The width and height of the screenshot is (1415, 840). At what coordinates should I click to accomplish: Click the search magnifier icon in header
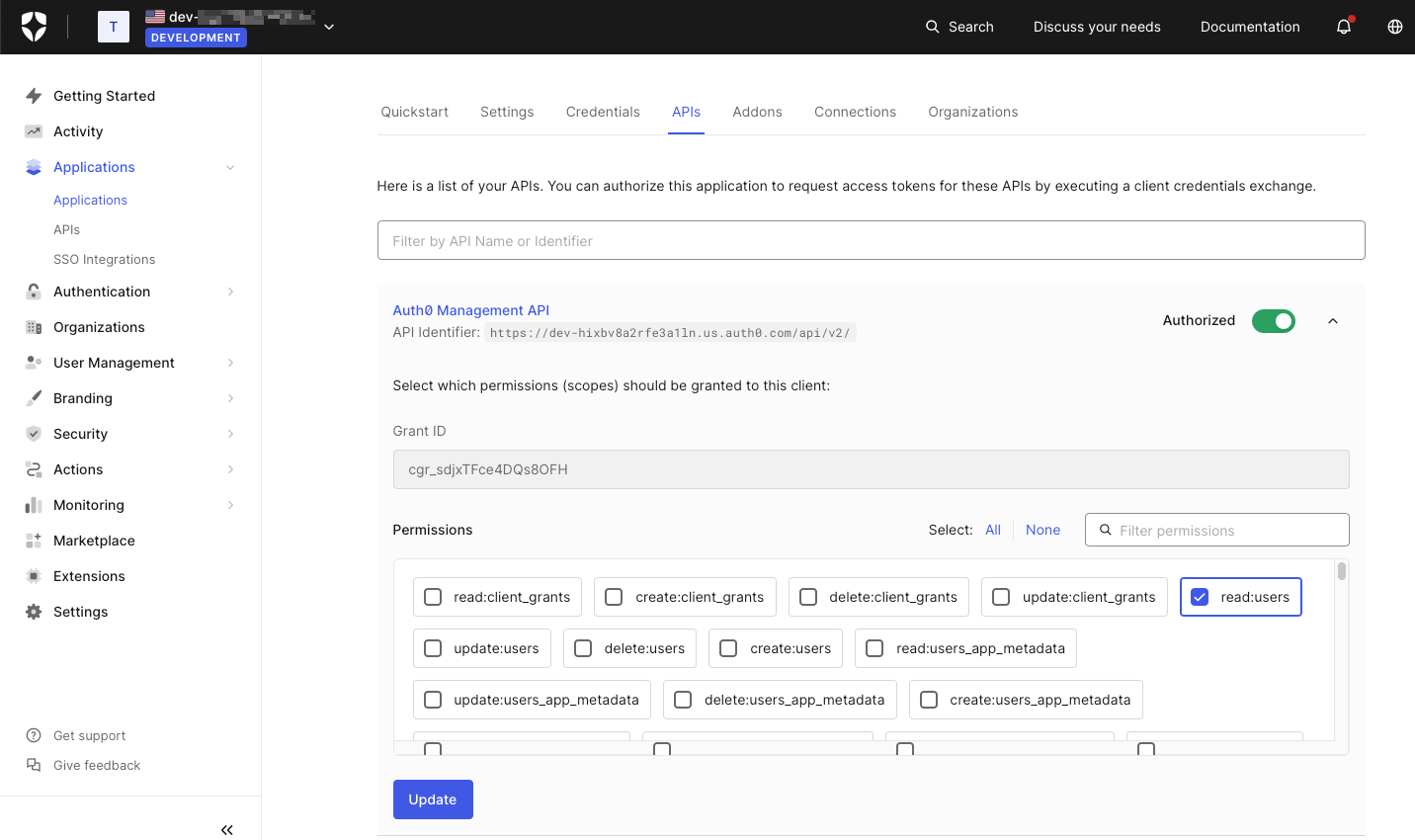pyautogui.click(x=932, y=27)
